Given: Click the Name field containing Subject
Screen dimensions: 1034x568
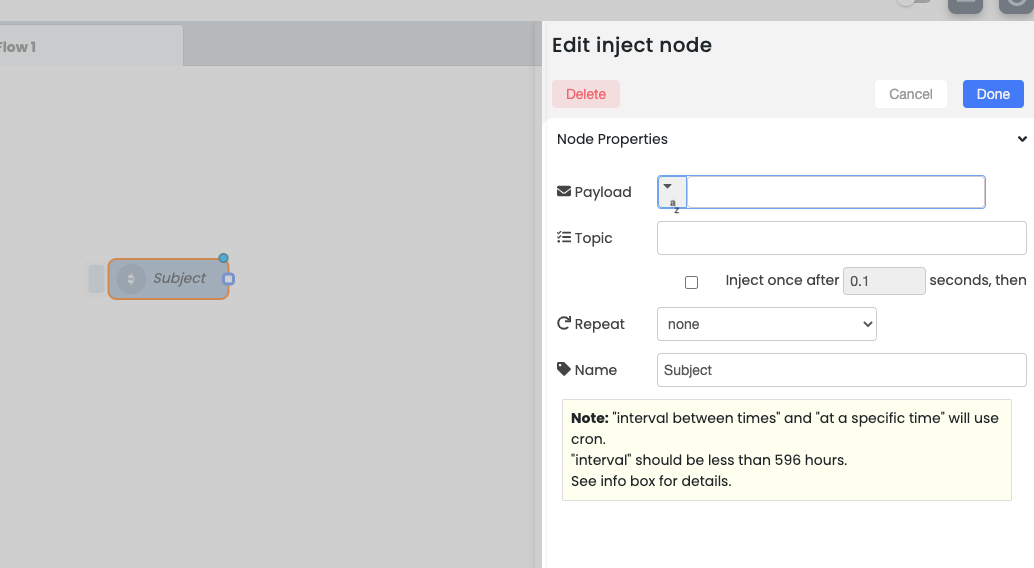Looking at the screenshot, I should [841, 370].
